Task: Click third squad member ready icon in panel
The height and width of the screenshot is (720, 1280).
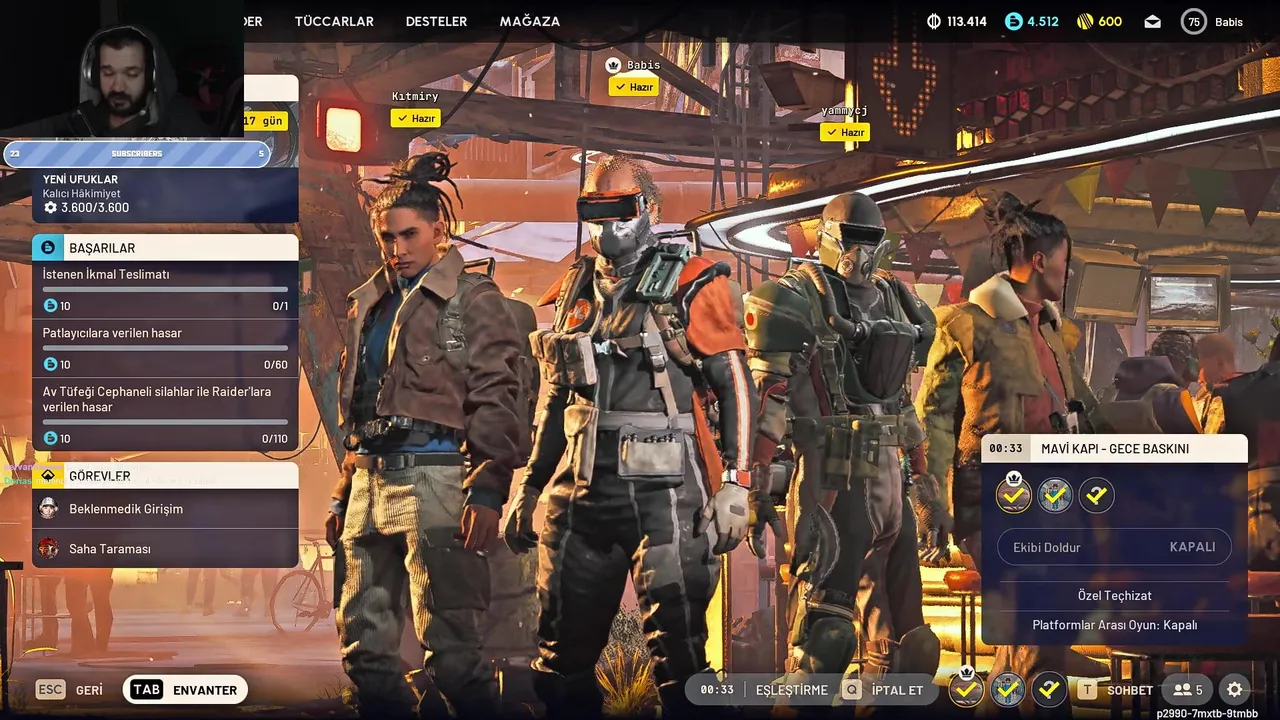Action: coord(1096,494)
